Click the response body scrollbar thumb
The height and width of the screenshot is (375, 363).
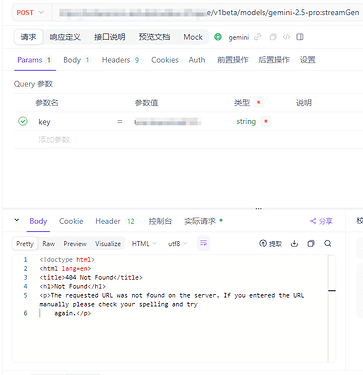point(331,291)
